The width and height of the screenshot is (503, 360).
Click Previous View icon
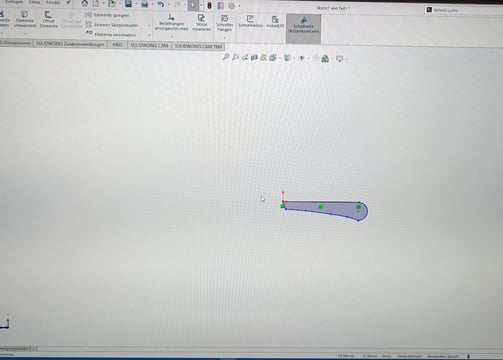click(x=245, y=57)
